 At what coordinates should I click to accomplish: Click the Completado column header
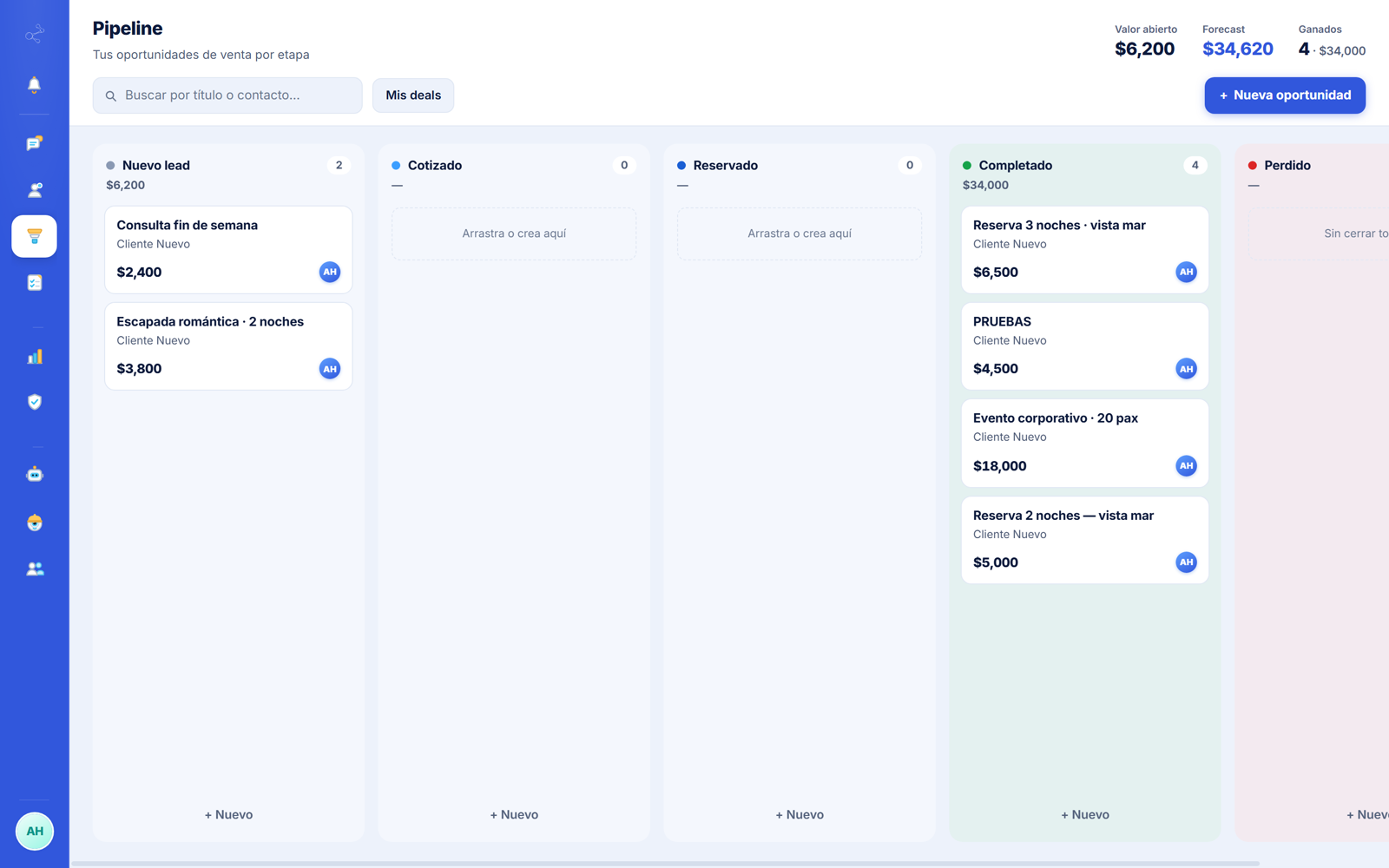point(1016,165)
